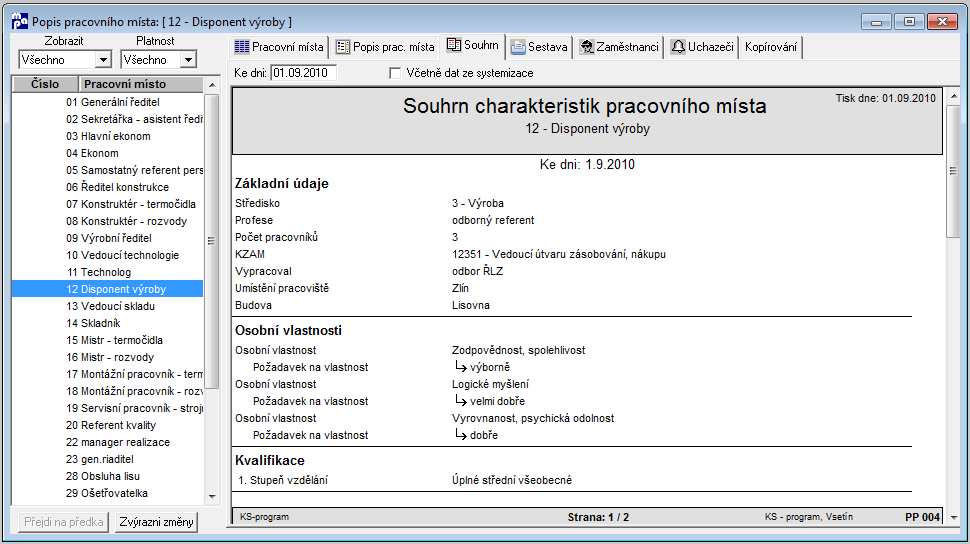Select 10 Vedoucí technologie row

pos(108,255)
